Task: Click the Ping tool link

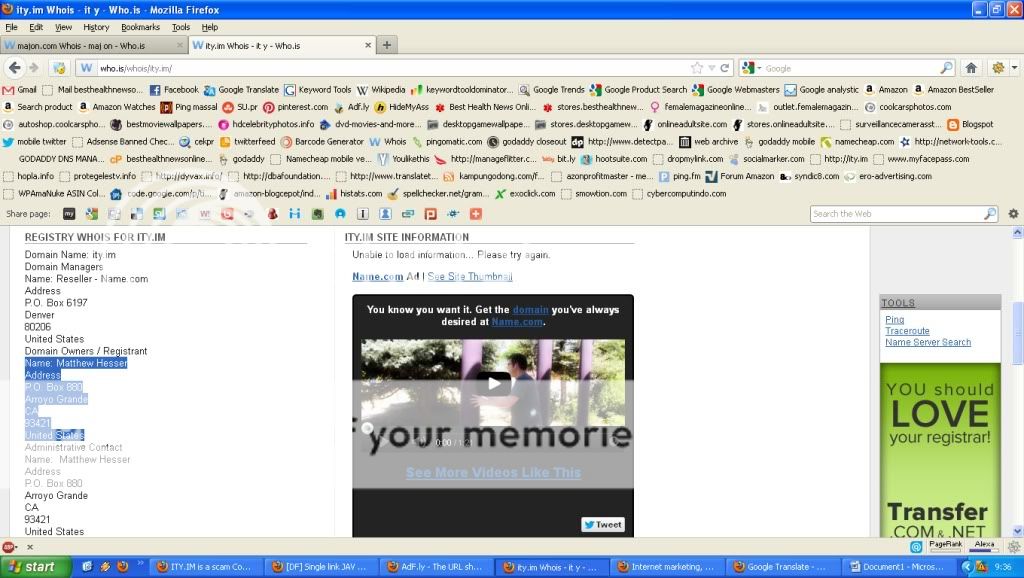Action: pos(895,319)
